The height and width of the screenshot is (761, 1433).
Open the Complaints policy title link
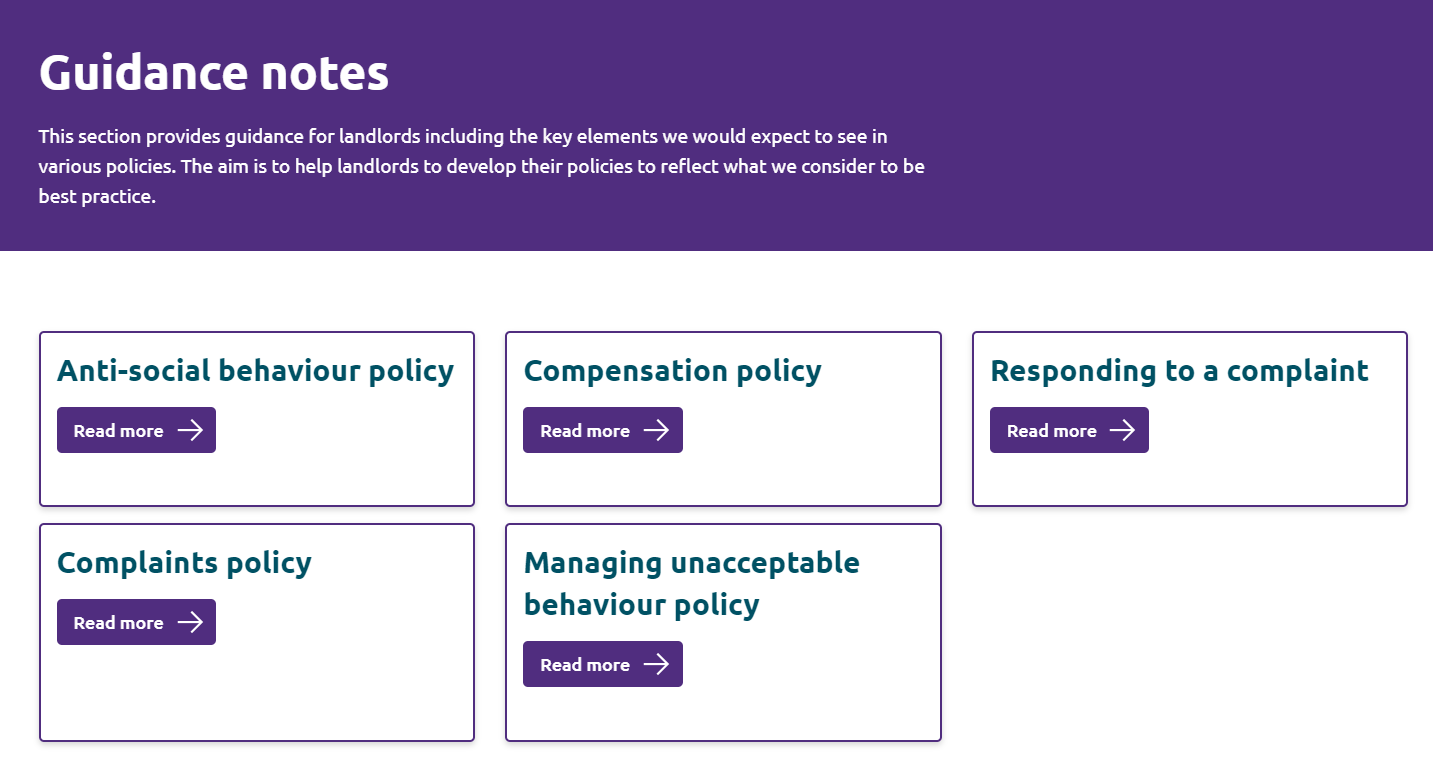click(x=184, y=563)
